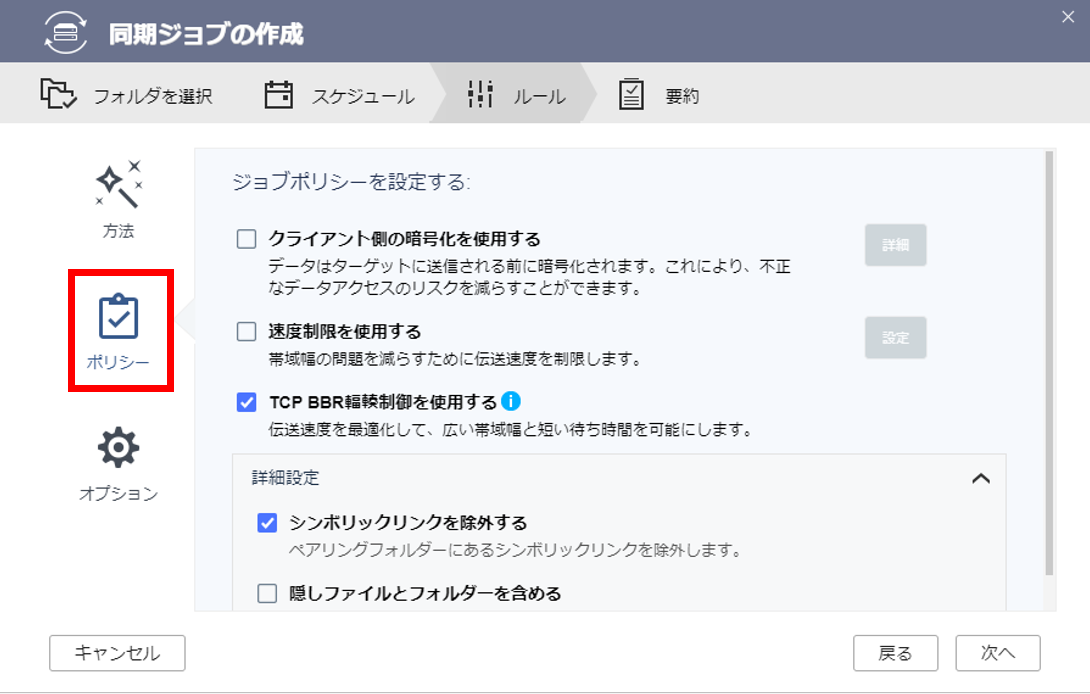Enable クライアント側の暗号化を使用する checkbox
This screenshot has width=1090, height=694.
point(247,239)
